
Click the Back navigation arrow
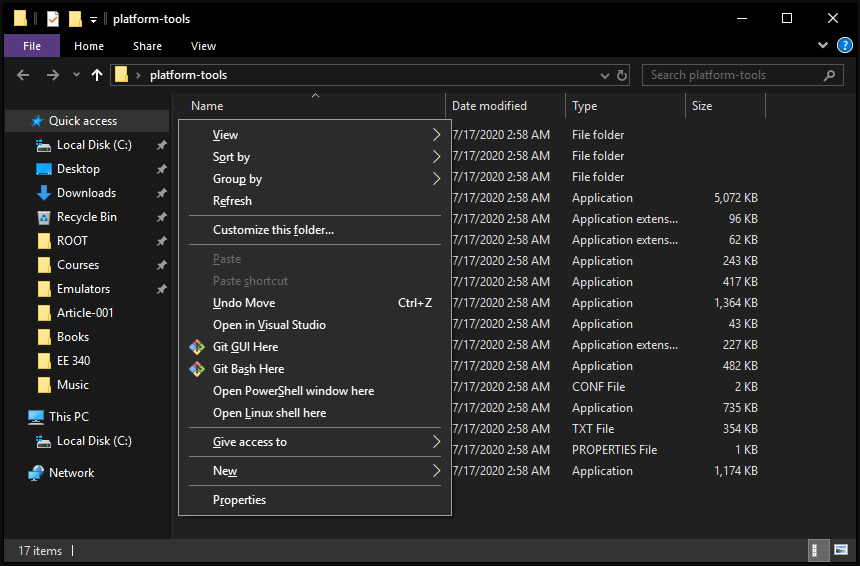[x=23, y=75]
